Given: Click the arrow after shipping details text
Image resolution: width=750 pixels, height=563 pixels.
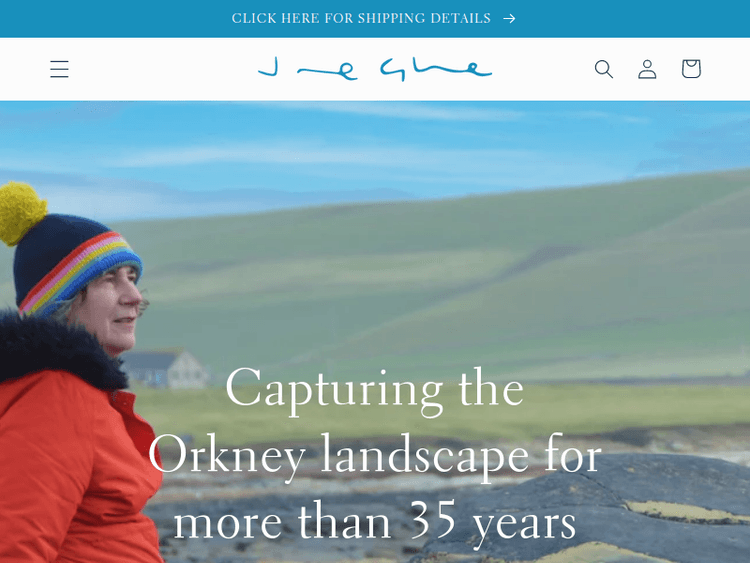Looking at the screenshot, I should coord(509,18).
